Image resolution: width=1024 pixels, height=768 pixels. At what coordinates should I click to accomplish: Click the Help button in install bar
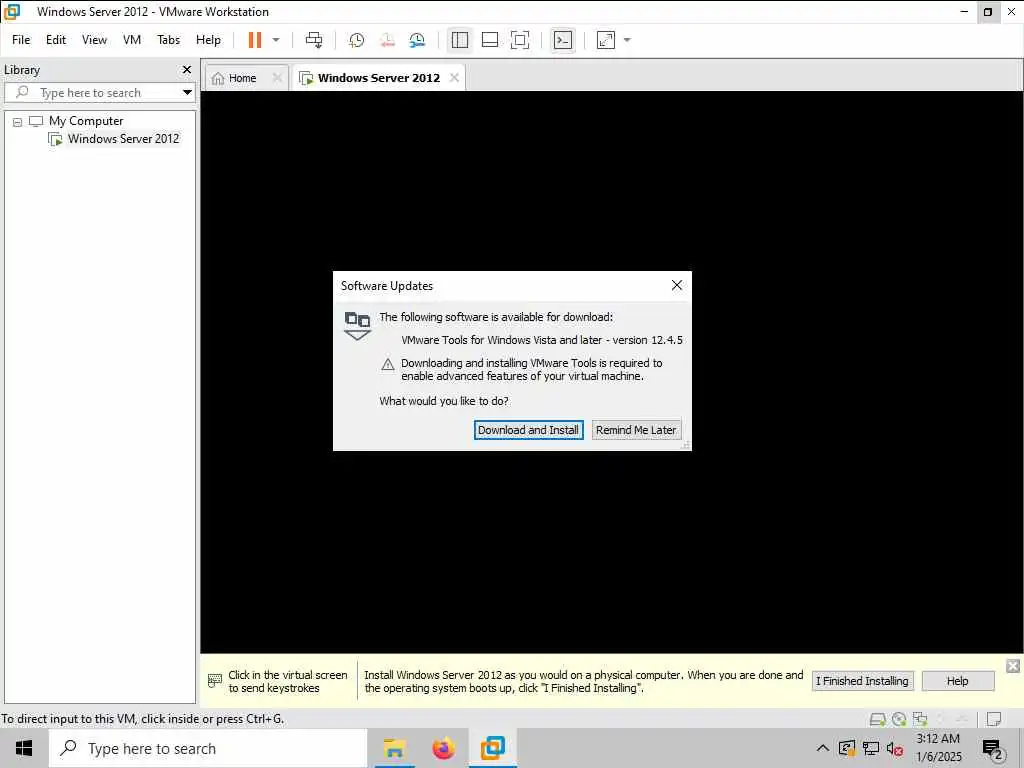coord(957,681)
